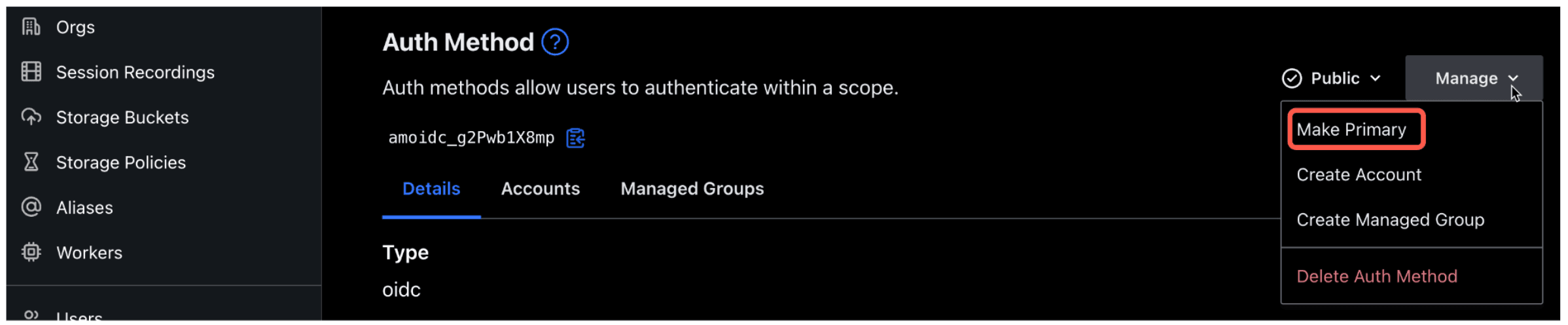Select Delete Auth Method option
This screenshot has height=325, width=1568.
point(1377,277)
